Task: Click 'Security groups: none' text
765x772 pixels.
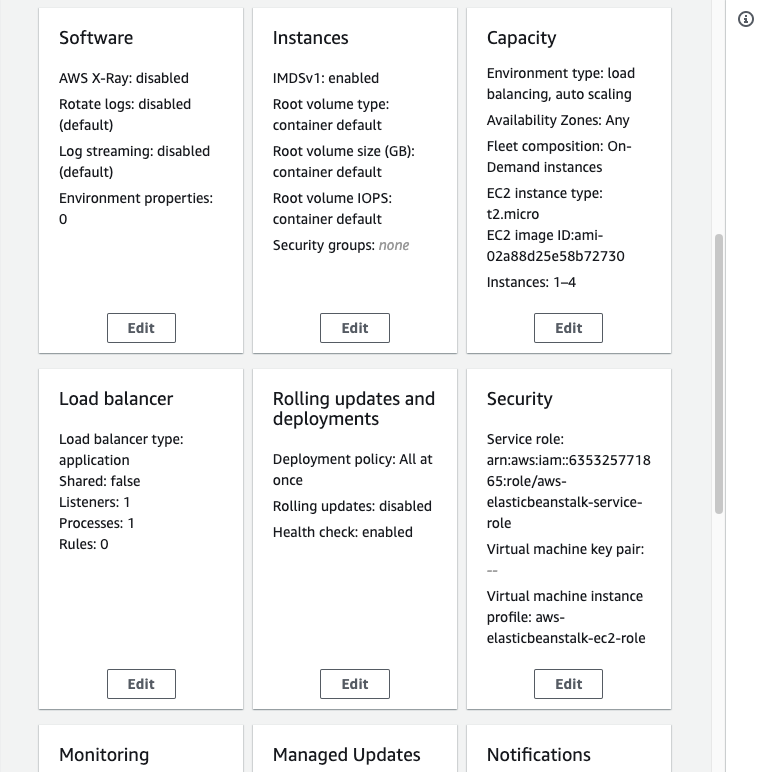Action: point(341,245)
